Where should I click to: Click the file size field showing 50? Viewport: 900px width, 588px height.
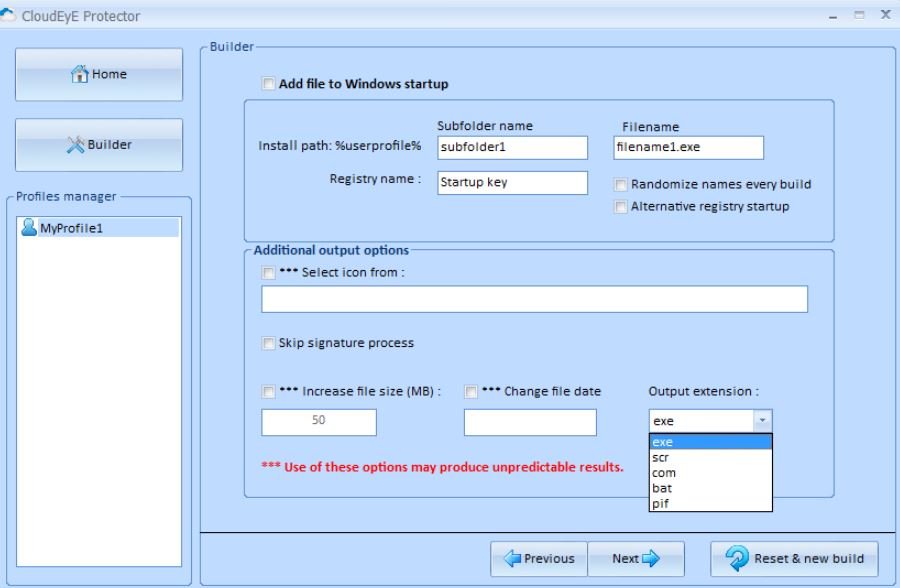(319, 422)
